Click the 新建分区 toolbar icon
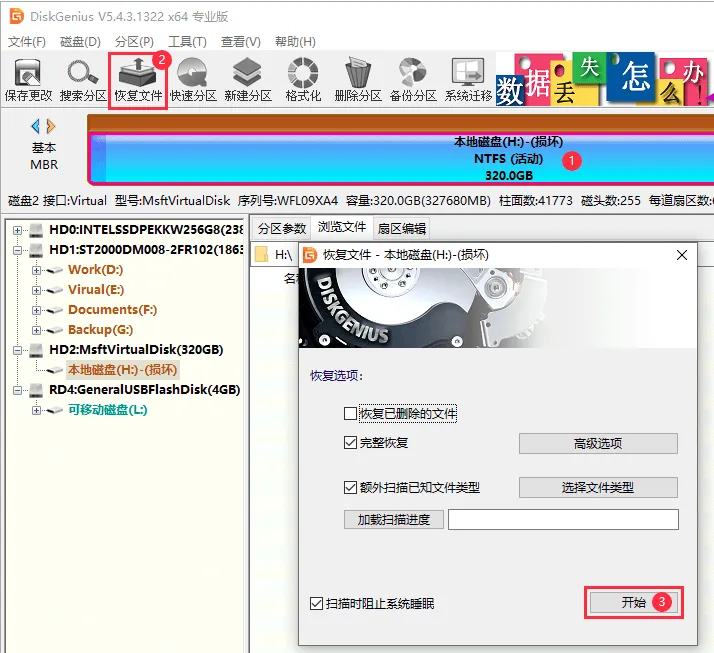This screenshot has height=653, width=714. [248, 80]
